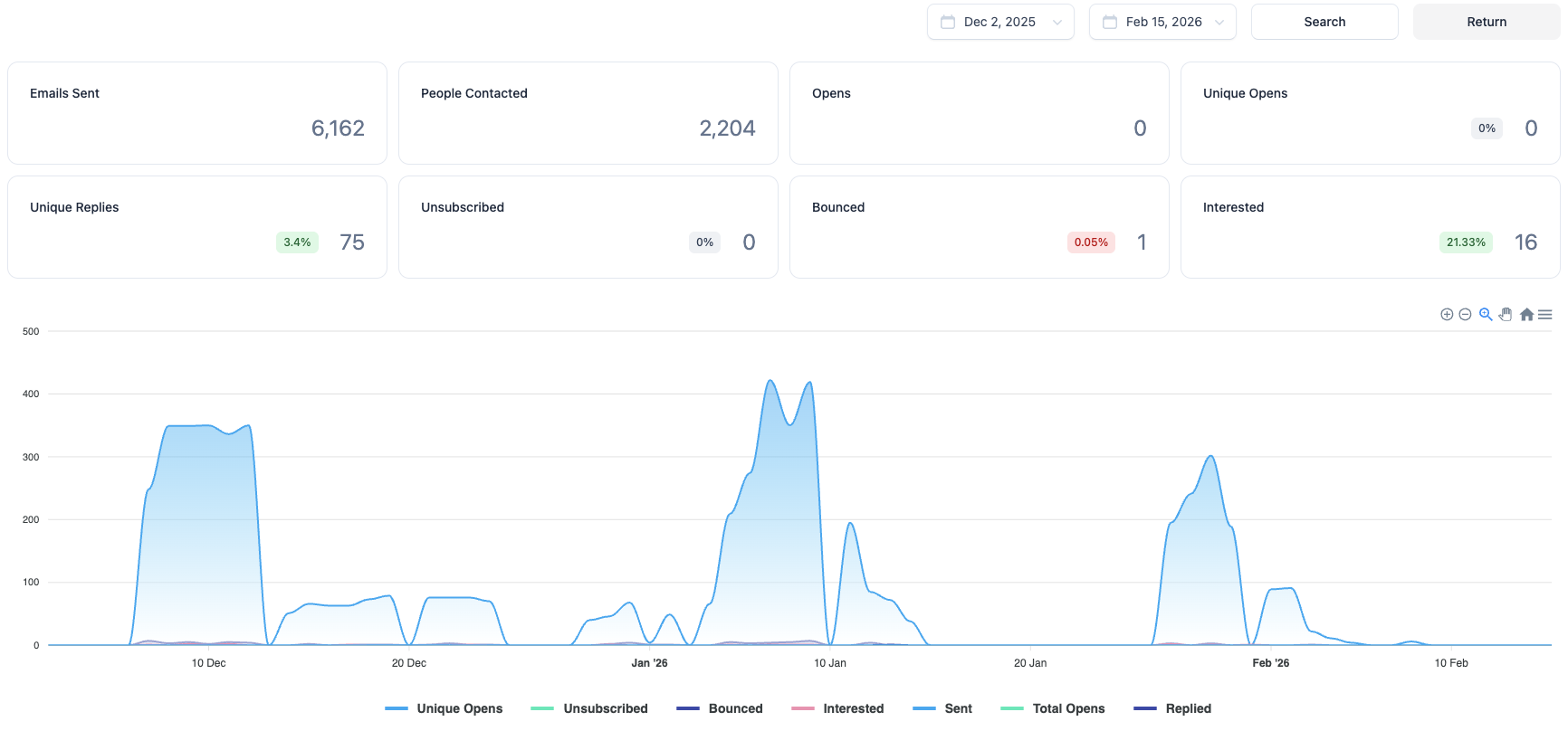
Task: Click the People Contacted value 2,204
Action: tap(727, 128)
